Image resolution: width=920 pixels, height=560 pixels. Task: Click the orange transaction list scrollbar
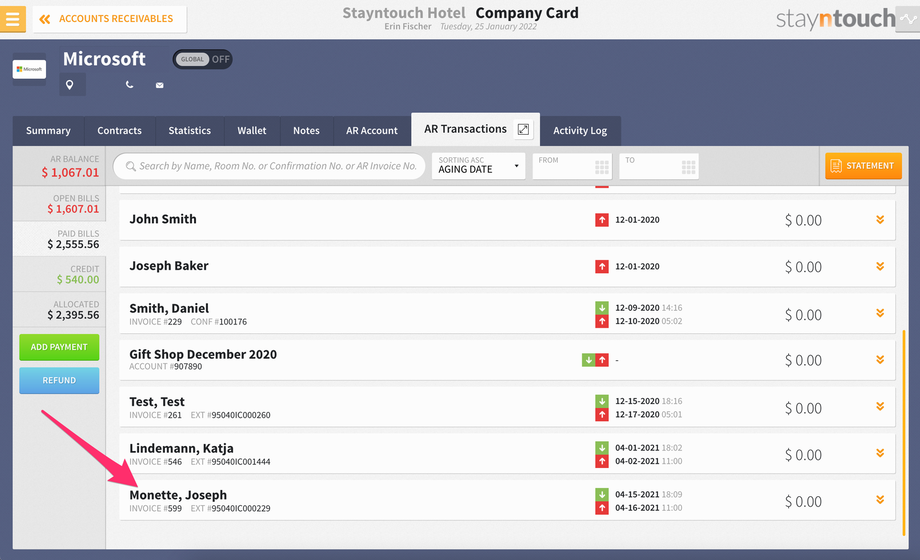coord(904,433)
